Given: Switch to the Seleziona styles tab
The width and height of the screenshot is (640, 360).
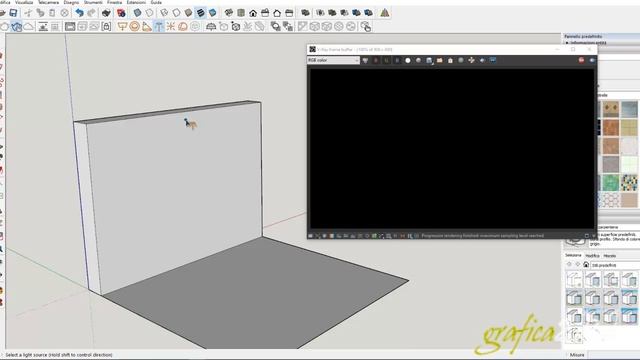Looking at the screenshot, I should pyautogui.click(x=573, y=256).
